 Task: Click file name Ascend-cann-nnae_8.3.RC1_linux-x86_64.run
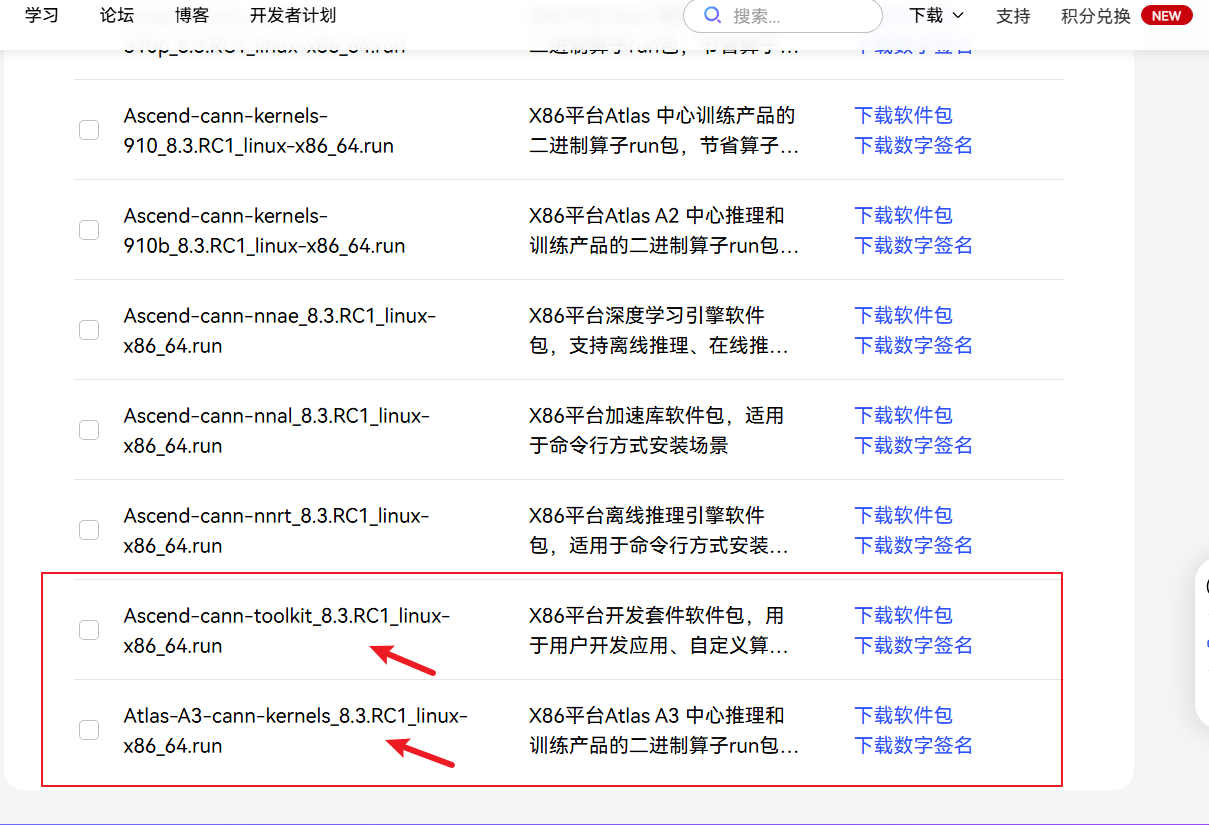click(280, 330)
